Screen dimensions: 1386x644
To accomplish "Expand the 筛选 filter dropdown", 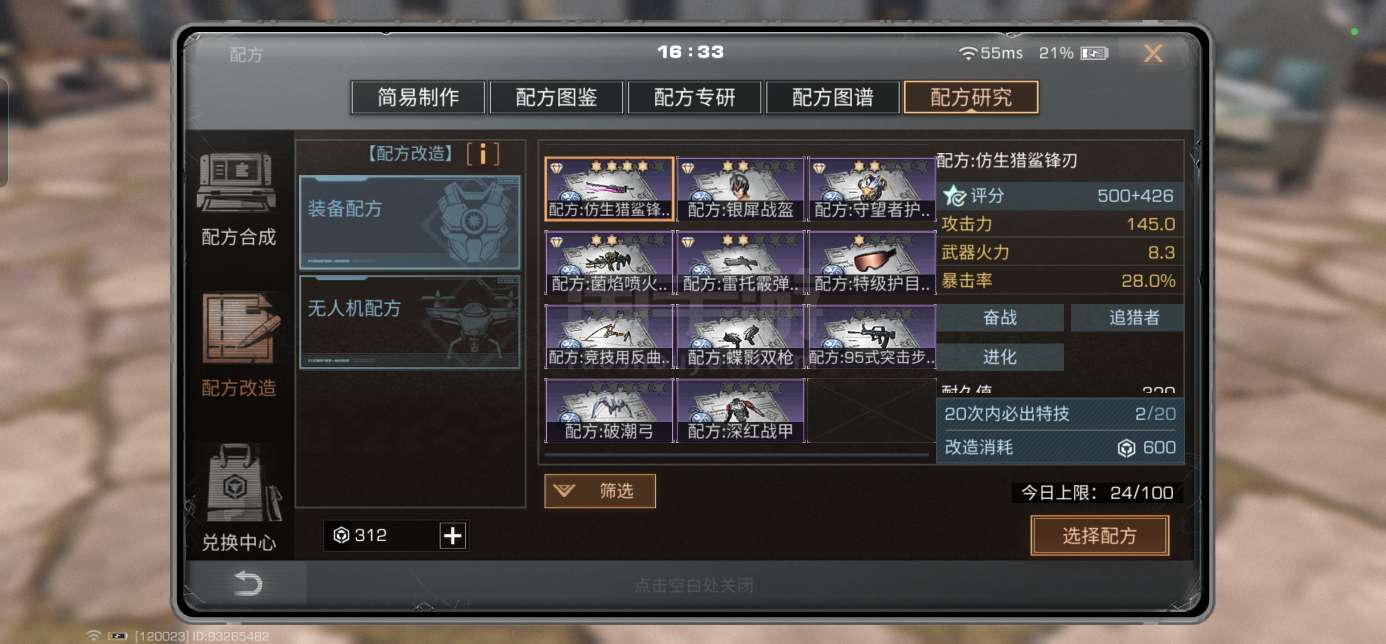I will point(600,491).
